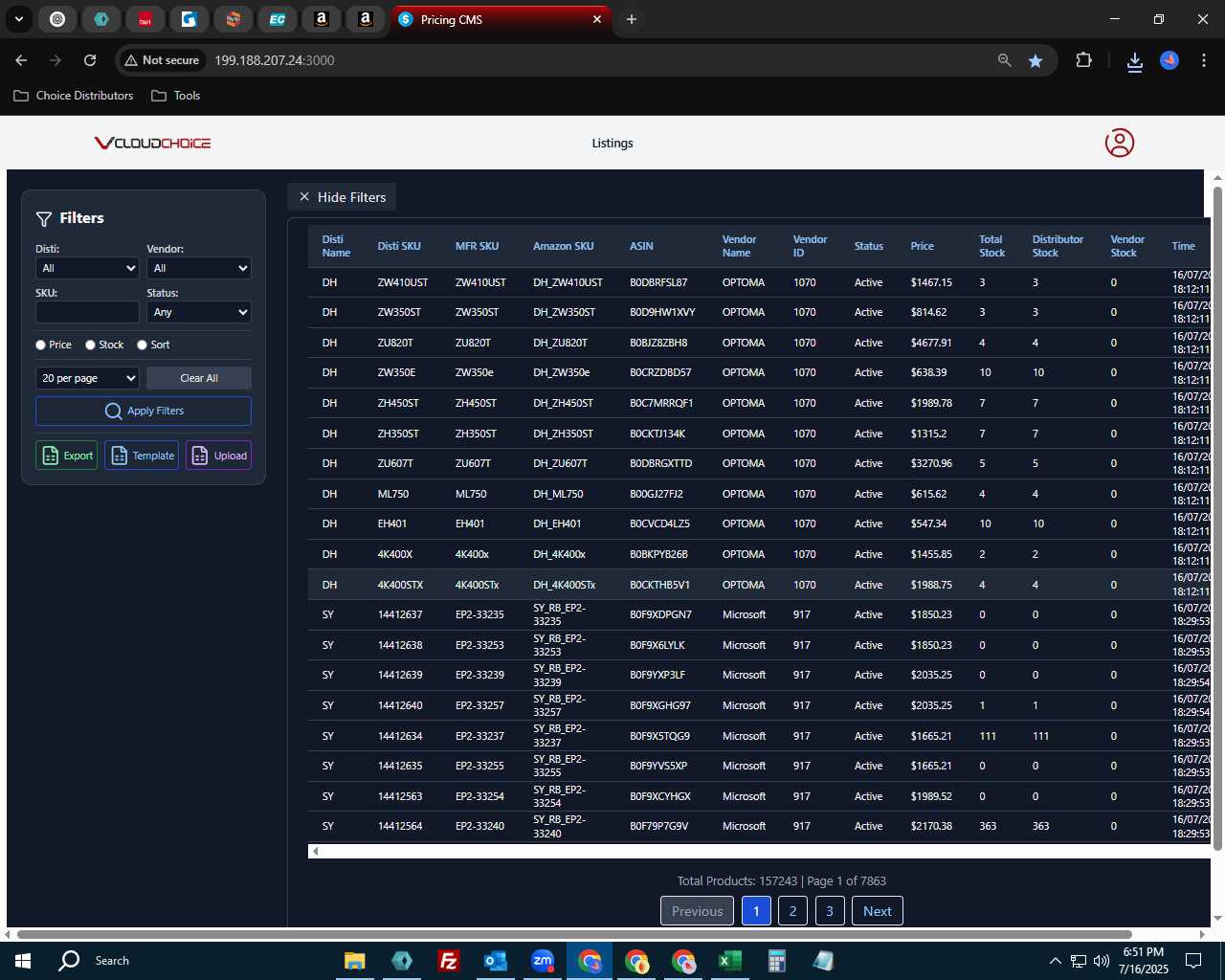The width and height of the screenshot is (1225, 980).
Task: Click the table horizontal scrollbar left arrow
Action: [315, 851]
